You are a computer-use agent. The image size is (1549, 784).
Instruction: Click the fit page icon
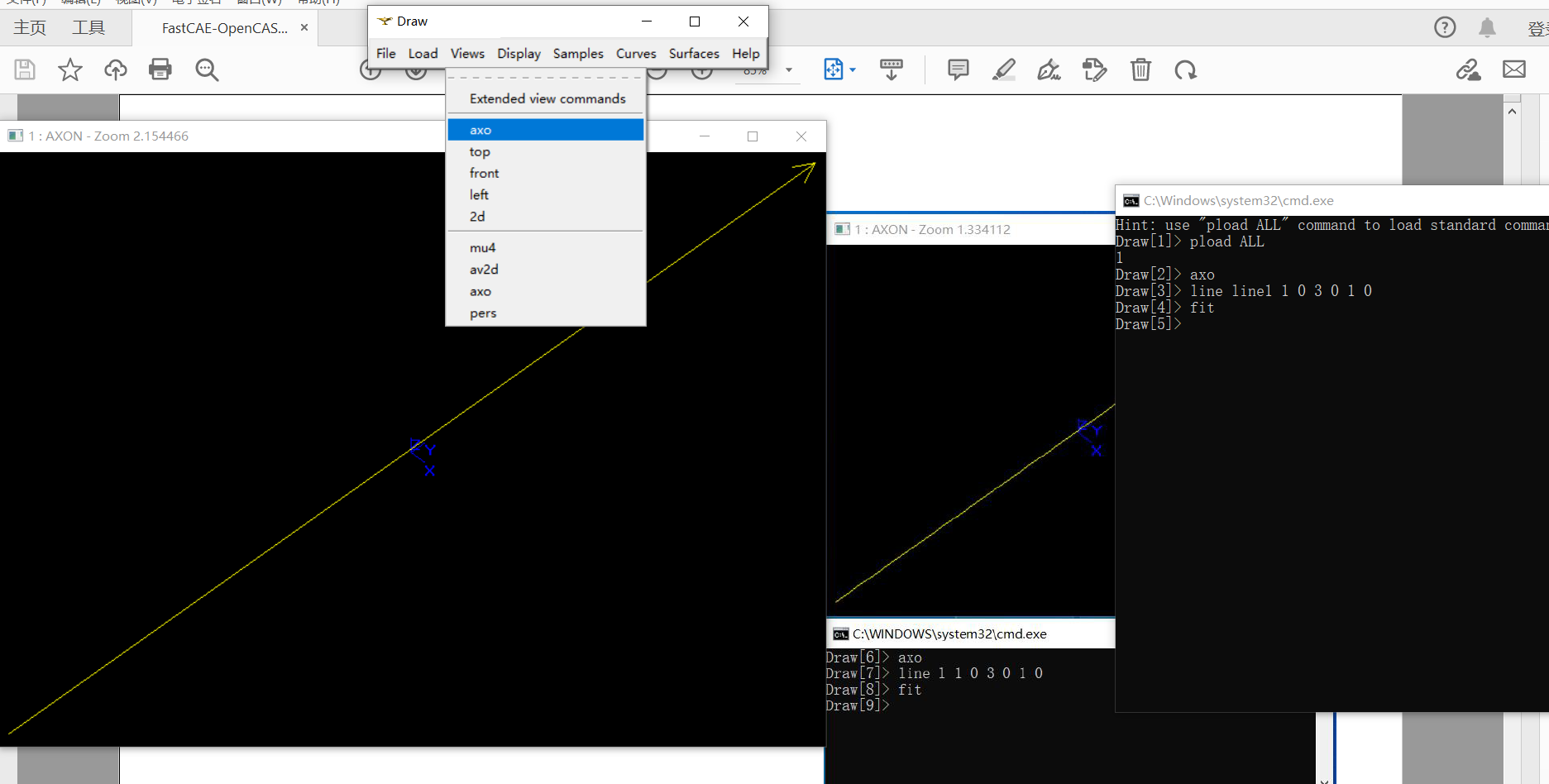coord(834,69)
